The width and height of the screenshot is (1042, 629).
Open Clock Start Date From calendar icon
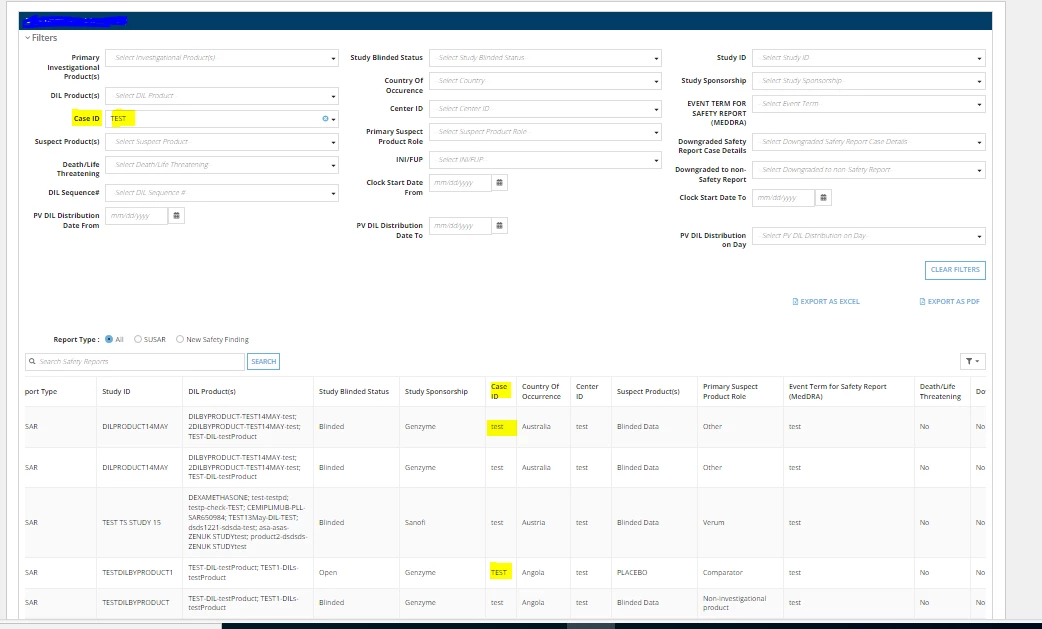[x=500, y=183]
